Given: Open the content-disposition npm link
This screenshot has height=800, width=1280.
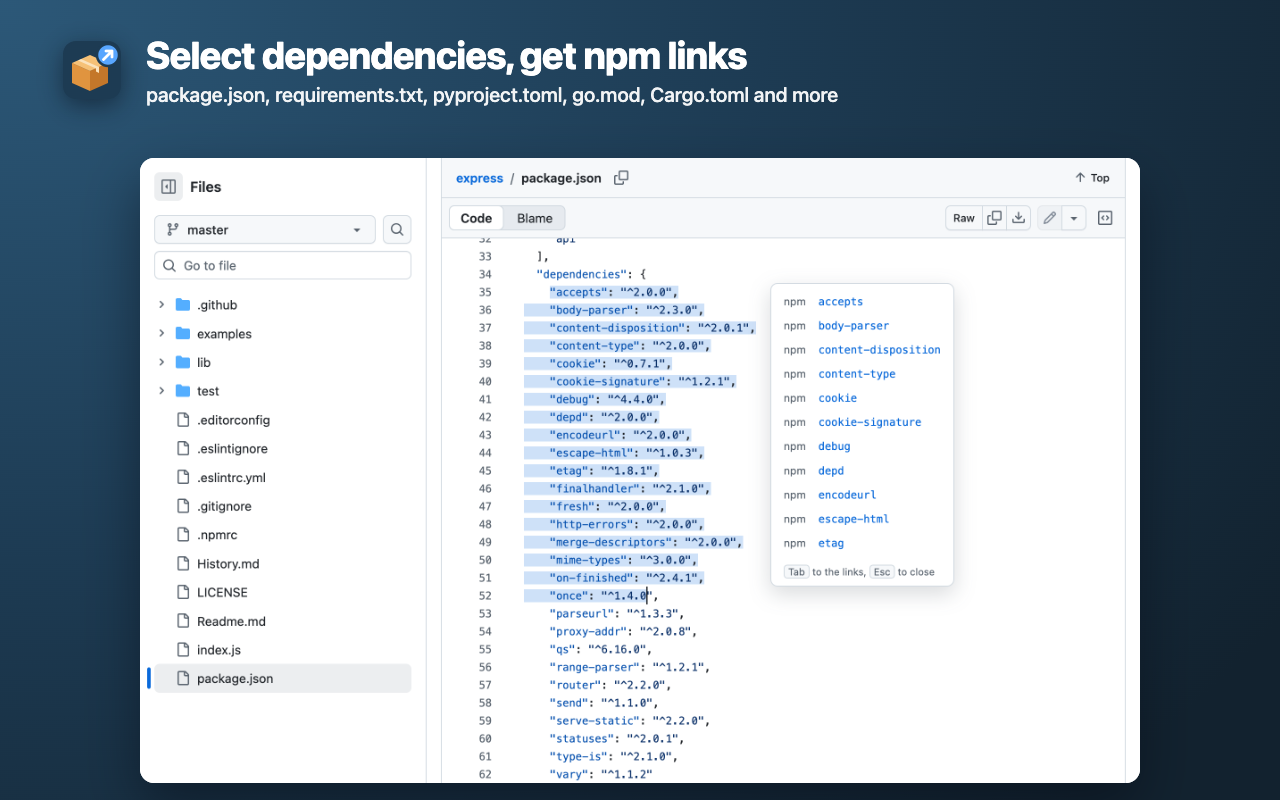Looking at the screenshot, I should point(879,350).
